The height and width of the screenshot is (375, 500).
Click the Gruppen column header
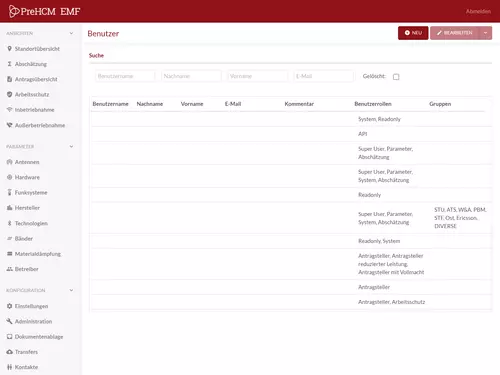point(440,104)
